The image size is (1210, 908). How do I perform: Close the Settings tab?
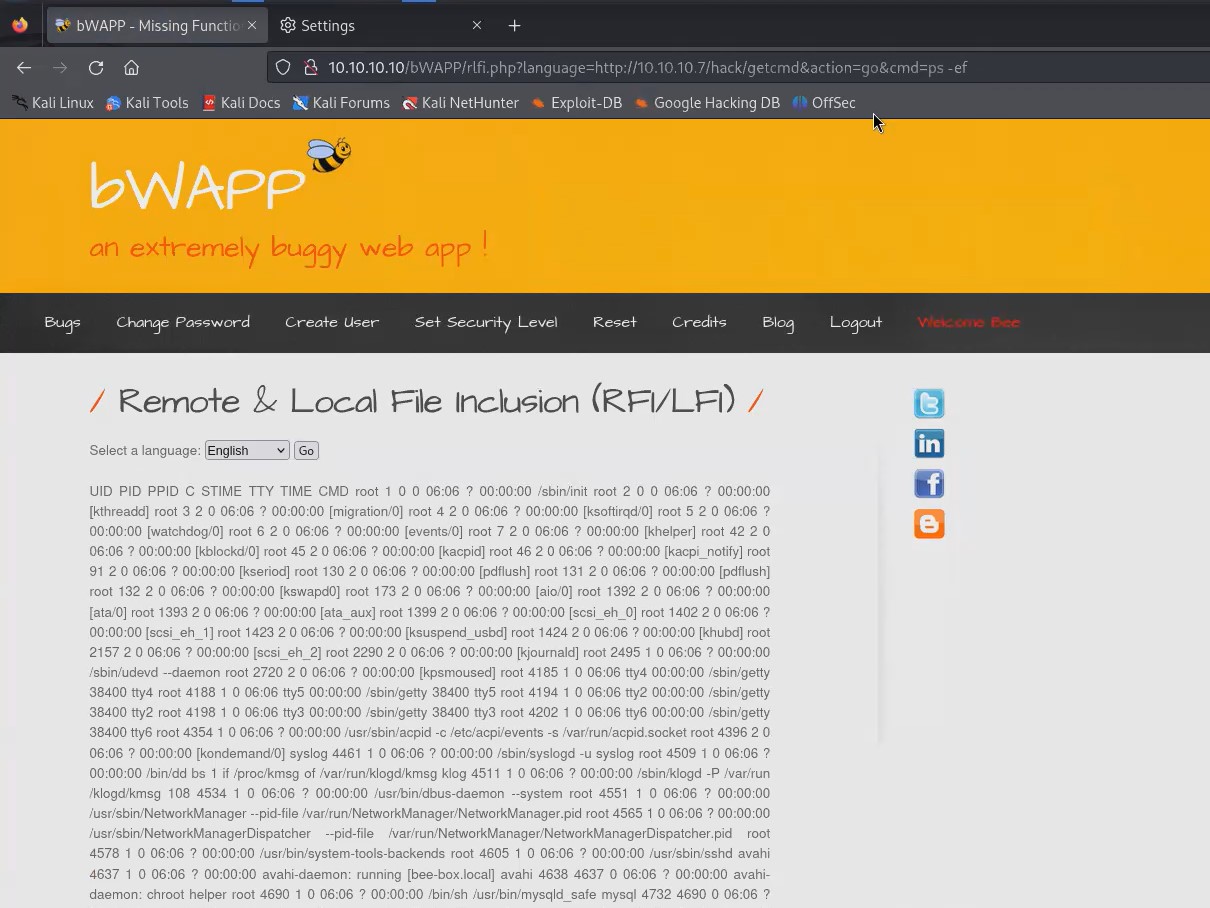point(477,25)
